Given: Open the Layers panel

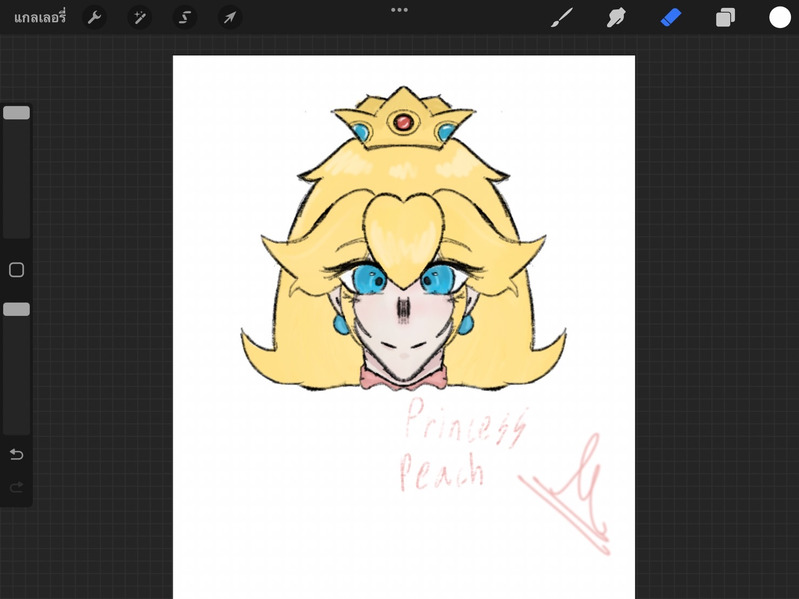Looking at the screenshot, I should click(725, 18).
